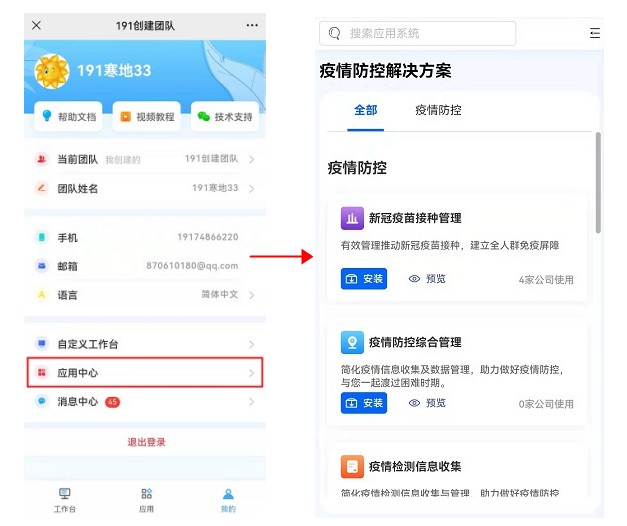Click 退出登录 logout link

[x=146, y=442]
